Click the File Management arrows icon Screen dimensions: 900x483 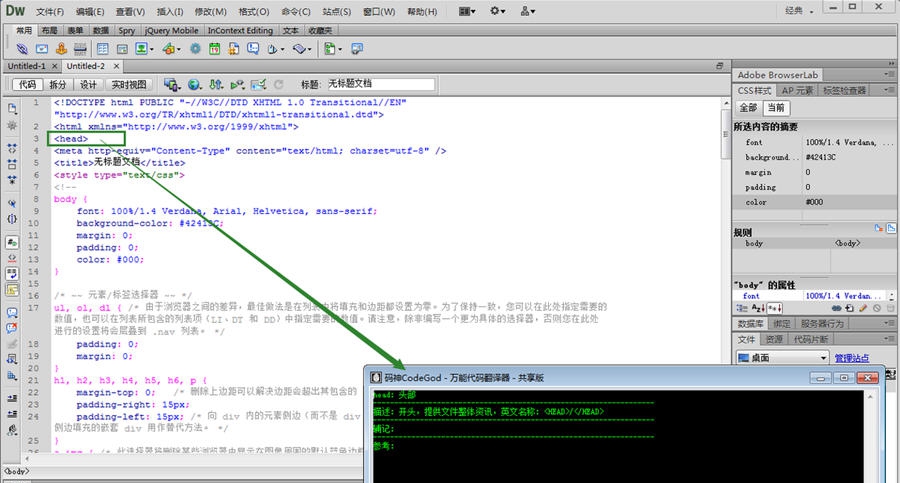216,85
